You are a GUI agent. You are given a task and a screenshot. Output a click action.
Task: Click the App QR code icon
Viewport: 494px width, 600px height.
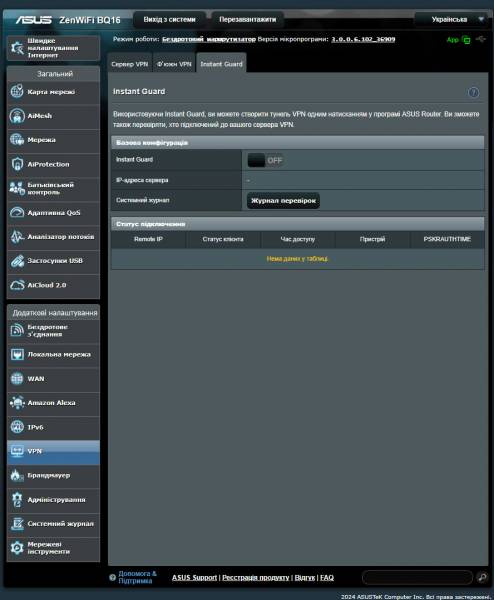466,39
